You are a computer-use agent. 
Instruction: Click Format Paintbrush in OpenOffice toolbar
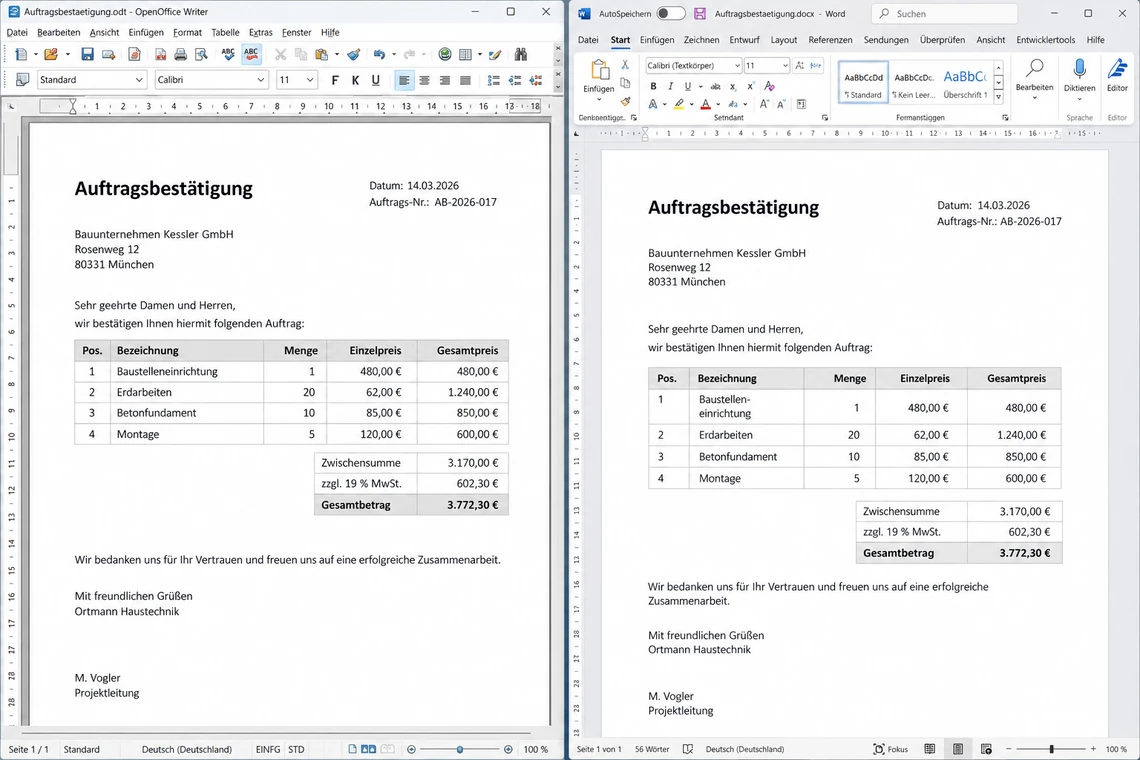pyautogui.click(x=353, y=55)
